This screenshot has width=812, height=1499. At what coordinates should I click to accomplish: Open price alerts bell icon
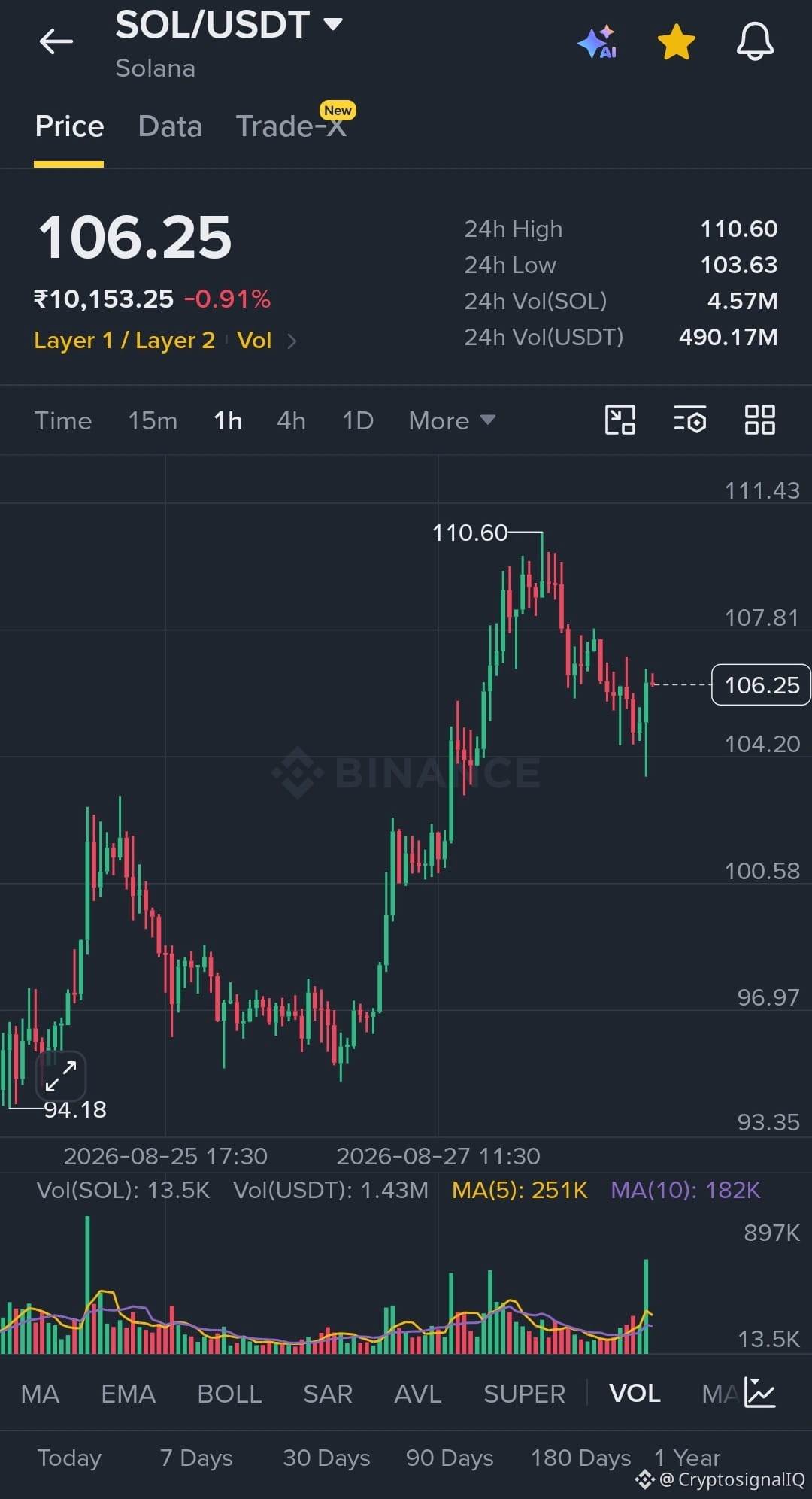pyautogui.click(x=755, y=41)
